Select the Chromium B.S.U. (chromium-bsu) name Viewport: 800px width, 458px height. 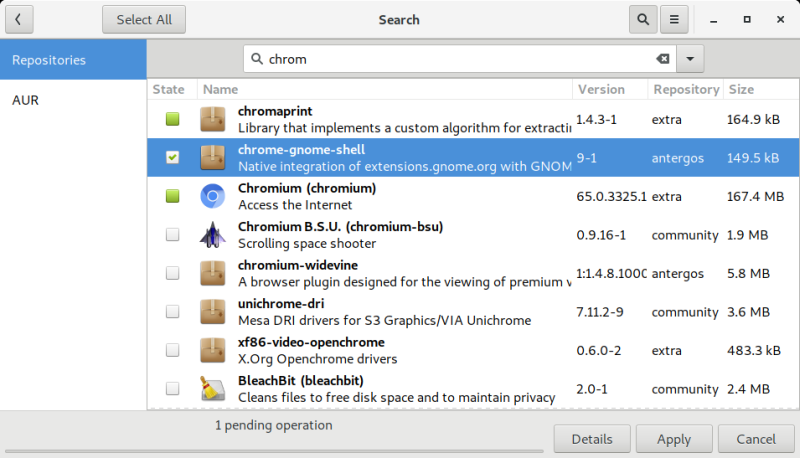340,226
